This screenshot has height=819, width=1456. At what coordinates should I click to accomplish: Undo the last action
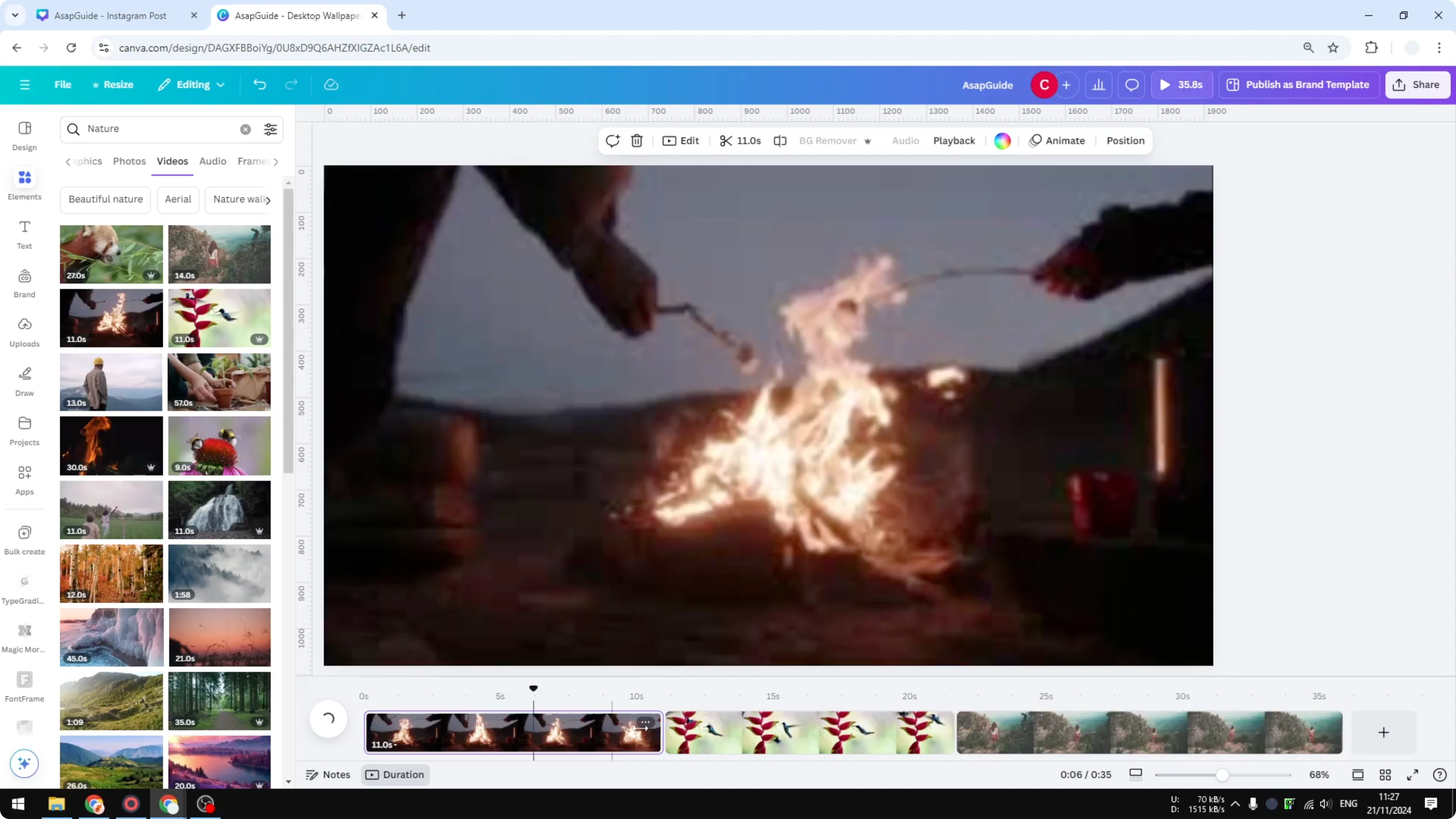(x=260, y=84)
